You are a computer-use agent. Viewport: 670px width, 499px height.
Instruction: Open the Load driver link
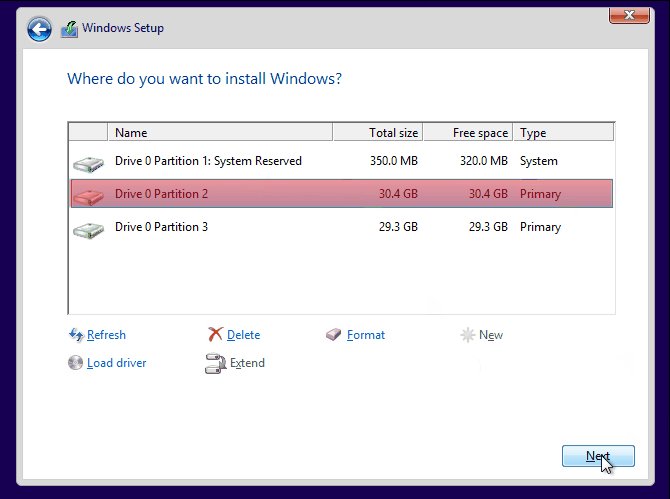coord(117,363)
